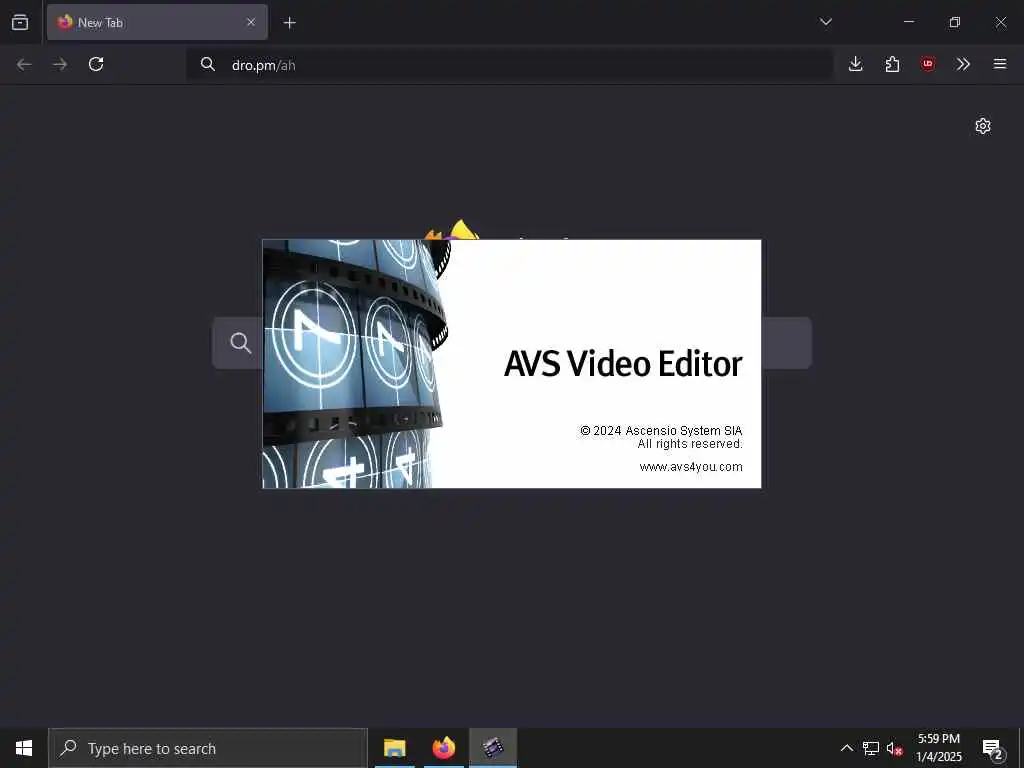1024x768 pixels.
Task: Personalize new tab with the gear icon
Action: coord(983,126)
